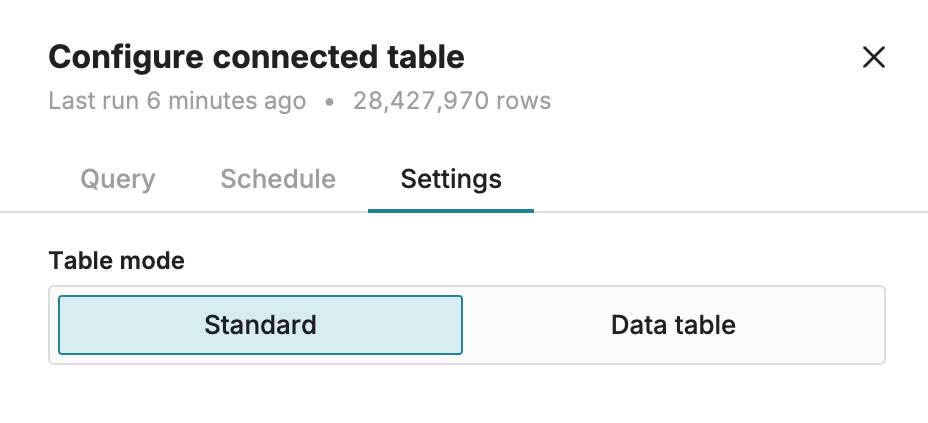Screen dimensions: 928x423
Task: Dismiss the panel with the X icon
Action: 874,57
